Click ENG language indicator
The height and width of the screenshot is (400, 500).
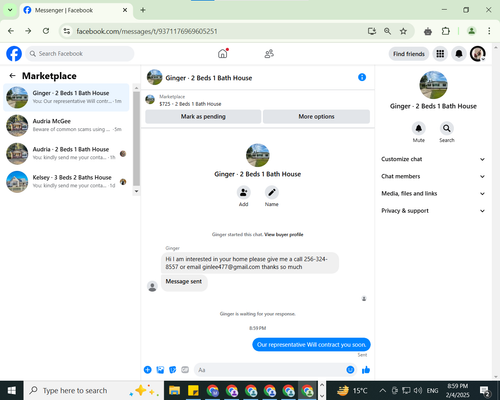pyautogui.click(x=432, y=390)
